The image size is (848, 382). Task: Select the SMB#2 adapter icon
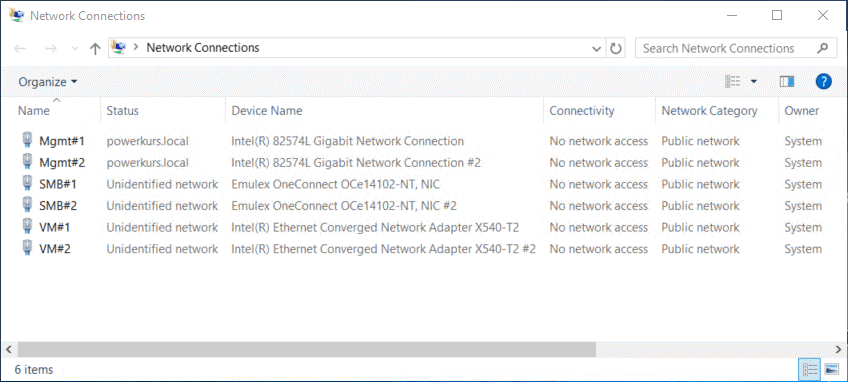click(x=26, y=205)
